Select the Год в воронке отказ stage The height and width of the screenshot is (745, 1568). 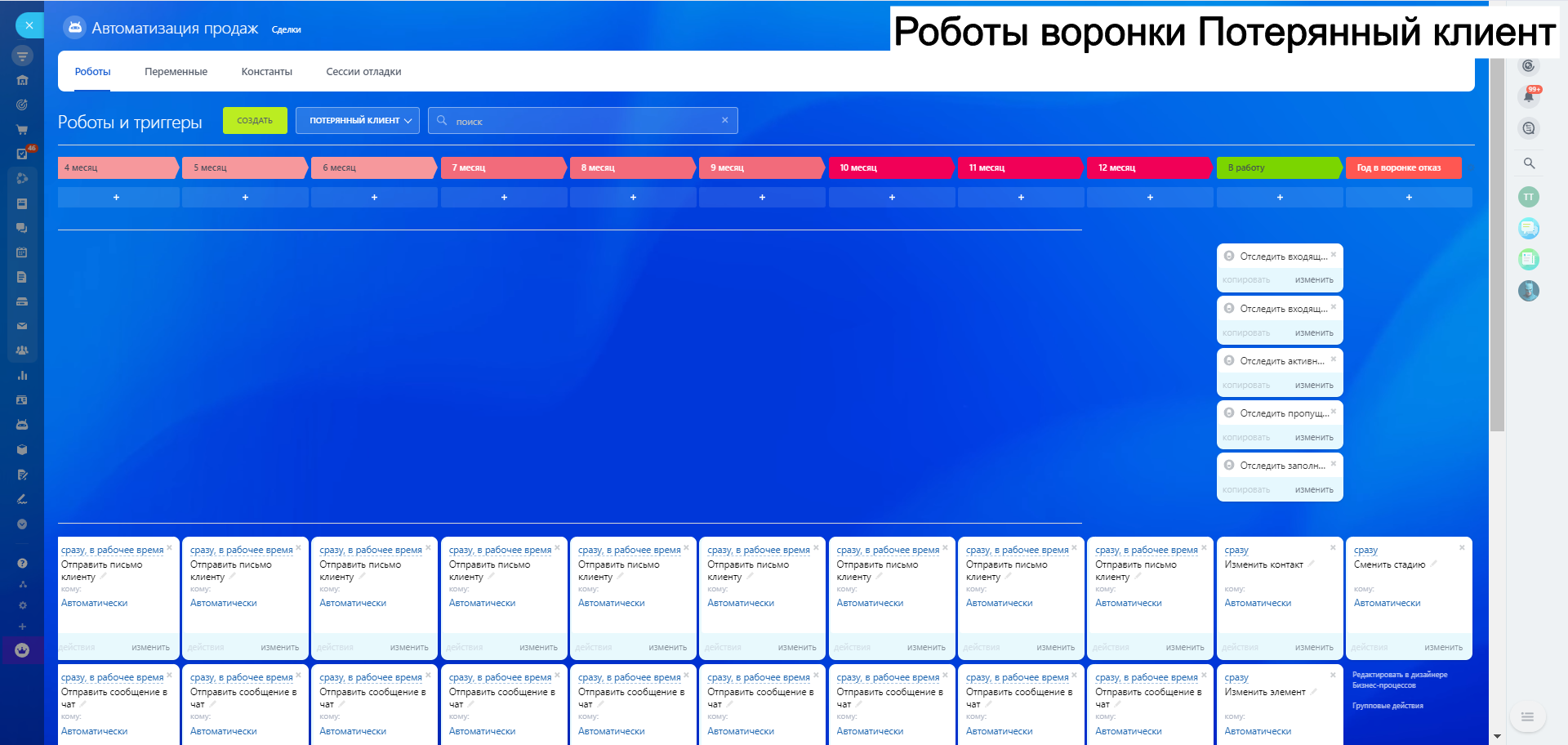tap(1403, 167)
